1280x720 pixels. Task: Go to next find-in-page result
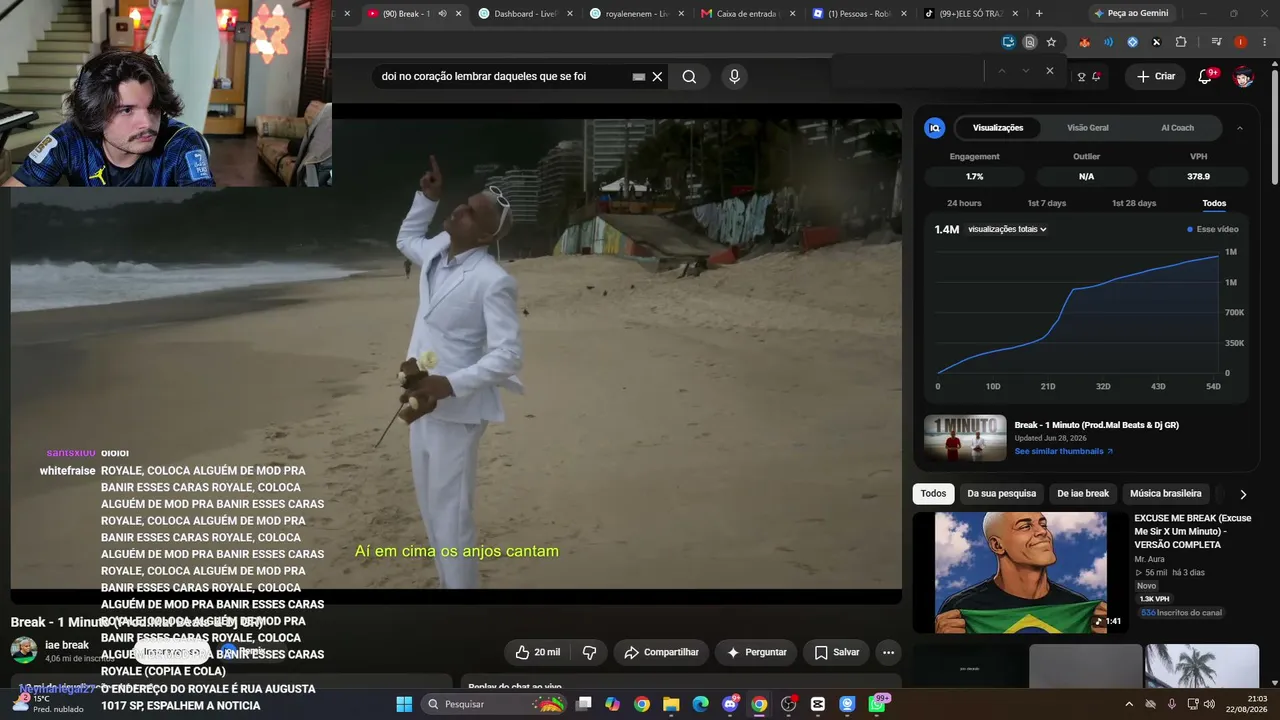pos(1025,71)
